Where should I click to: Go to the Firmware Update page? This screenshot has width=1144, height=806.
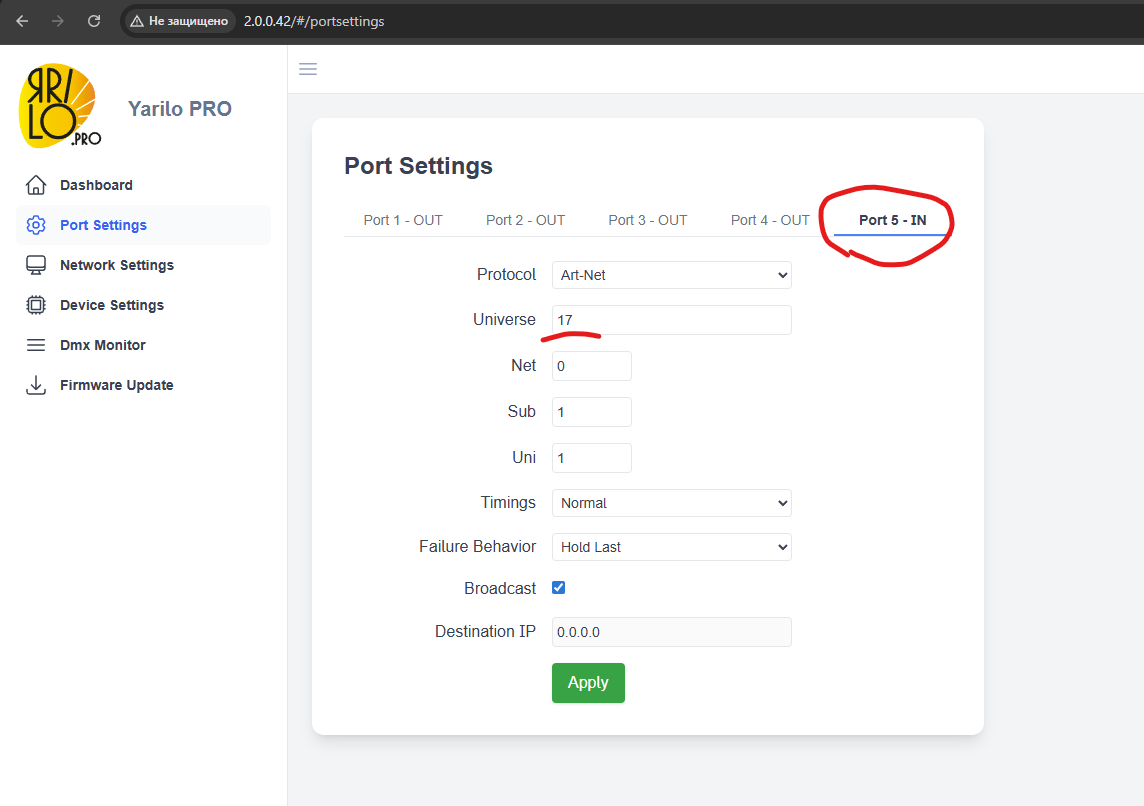pyautogui.click(x=117, y=385)
